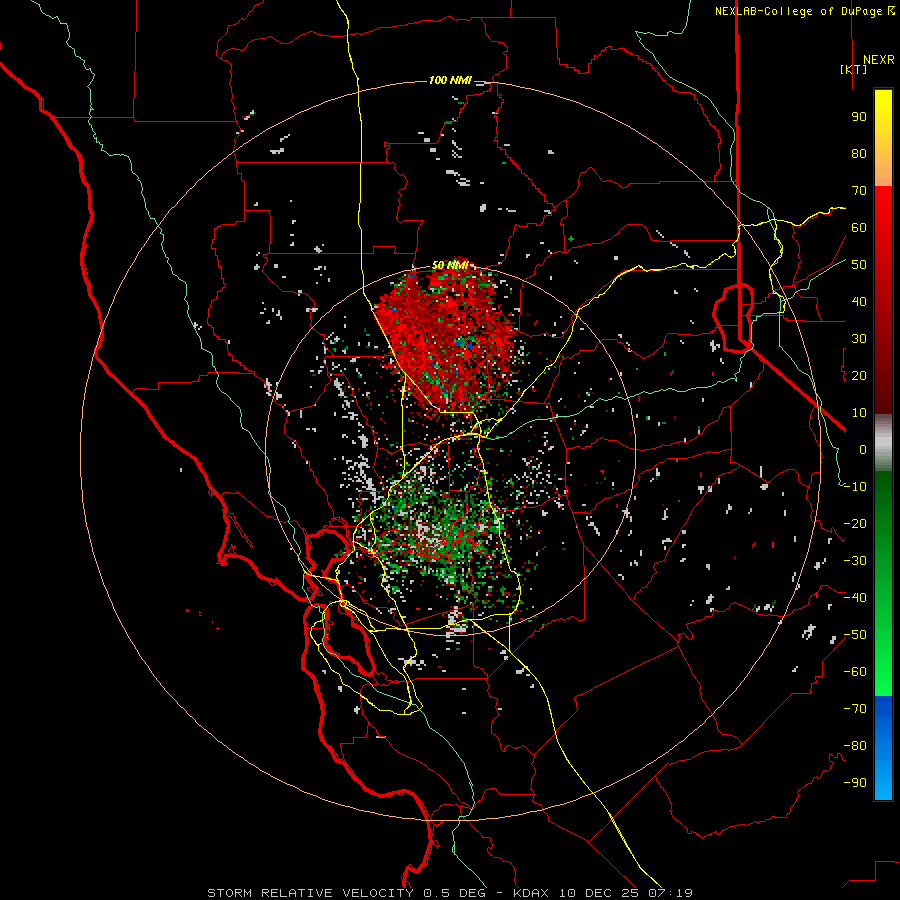Click the -90 scale value
The image size is (900, 900).
coord(855,783)
